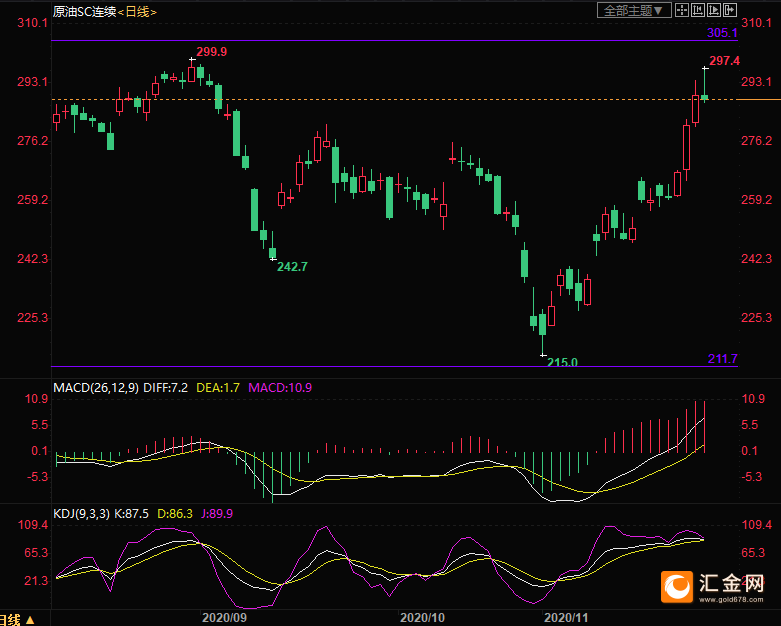
Task: Click the 259.2 right price axis label
Action: pos(756,200)
